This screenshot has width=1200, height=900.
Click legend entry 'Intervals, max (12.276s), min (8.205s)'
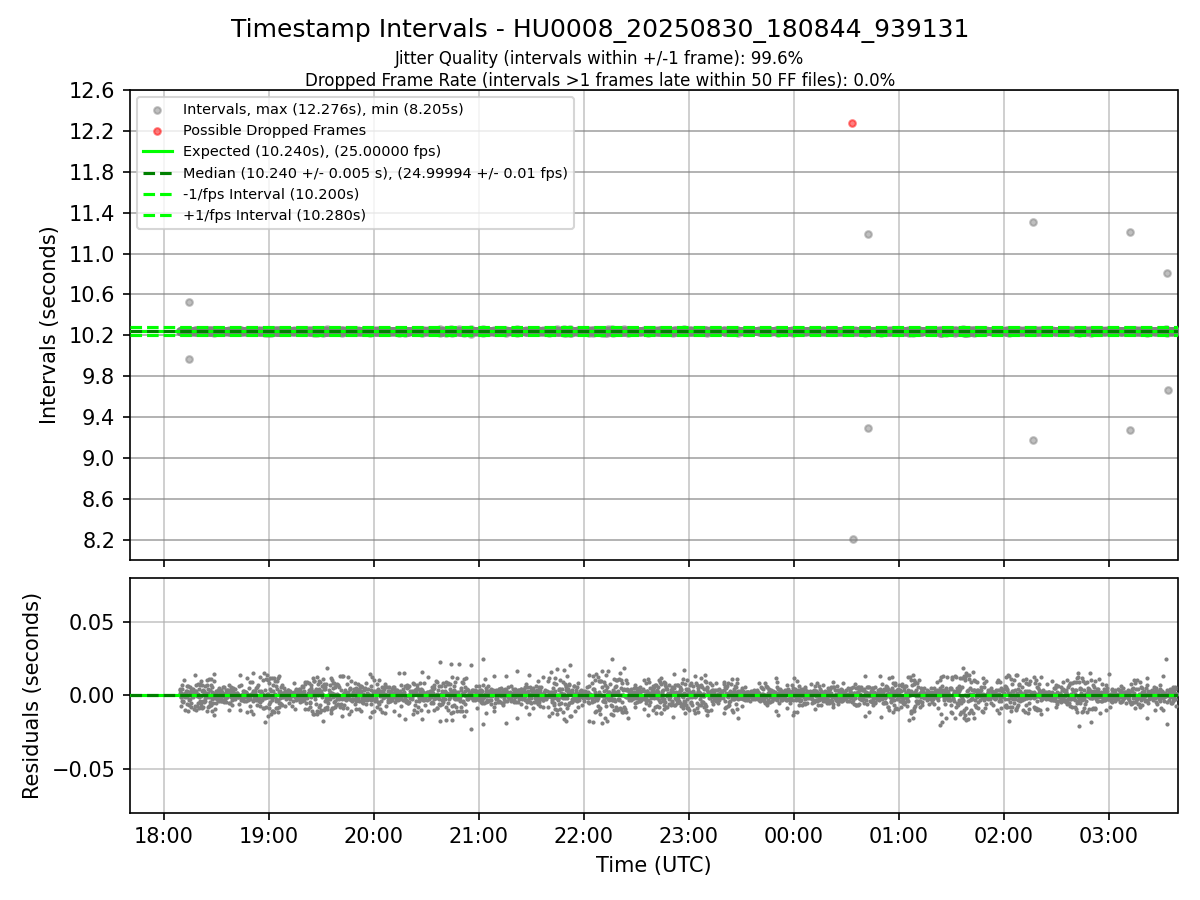pyautogui.click(x=323, y=109)
